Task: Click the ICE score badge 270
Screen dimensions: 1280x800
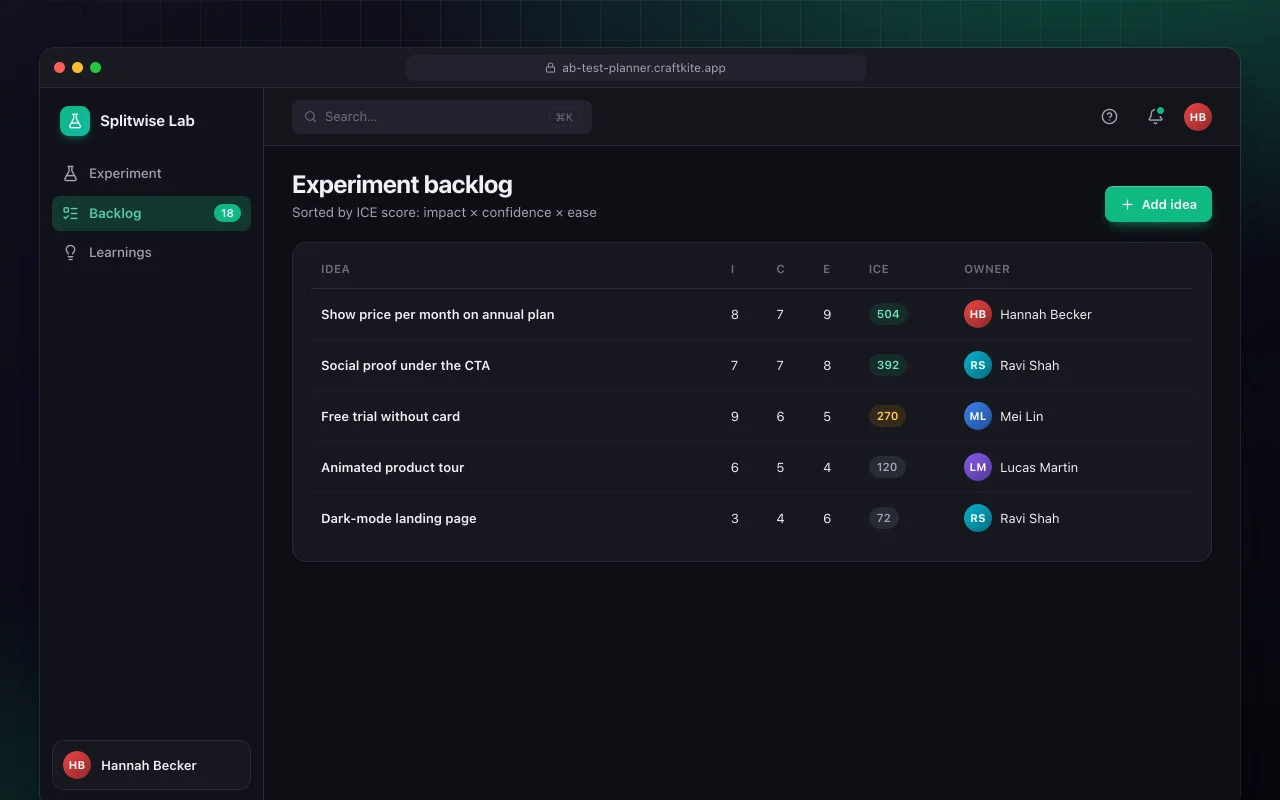Action: [x=888, y=416]
